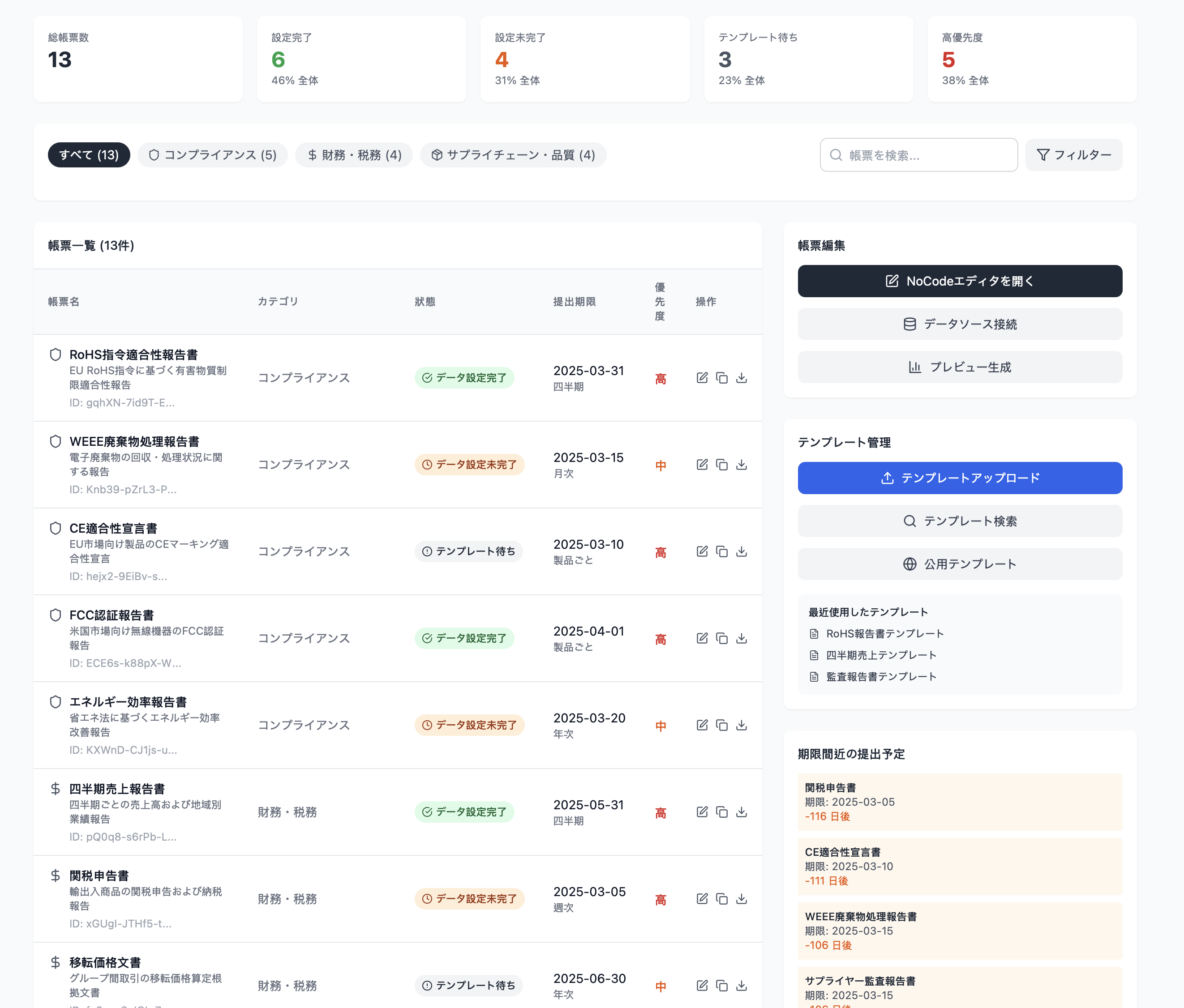The height and width of the screenshot is (1008, 1184).
Task: Show all reports with すべて (13)
Action: 89,155
